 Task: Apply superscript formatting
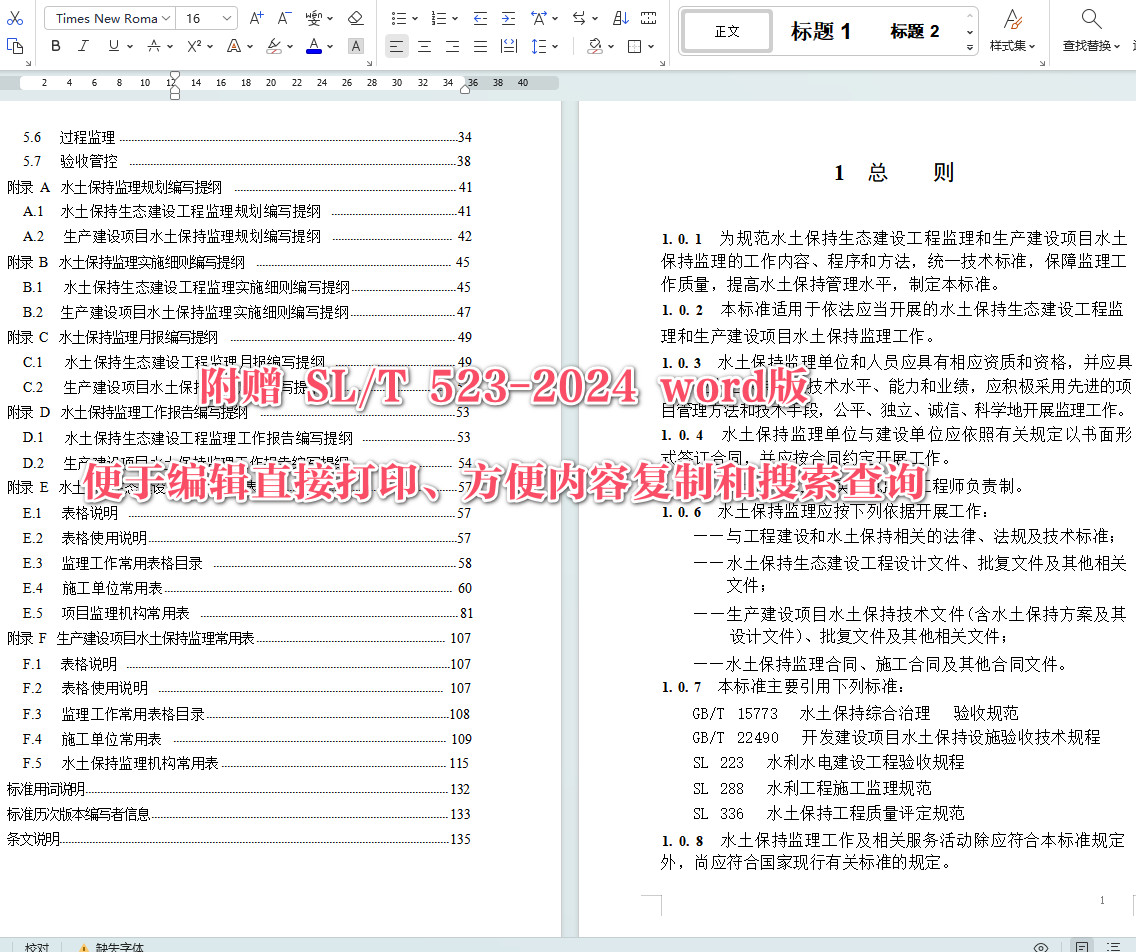point(194,46)
